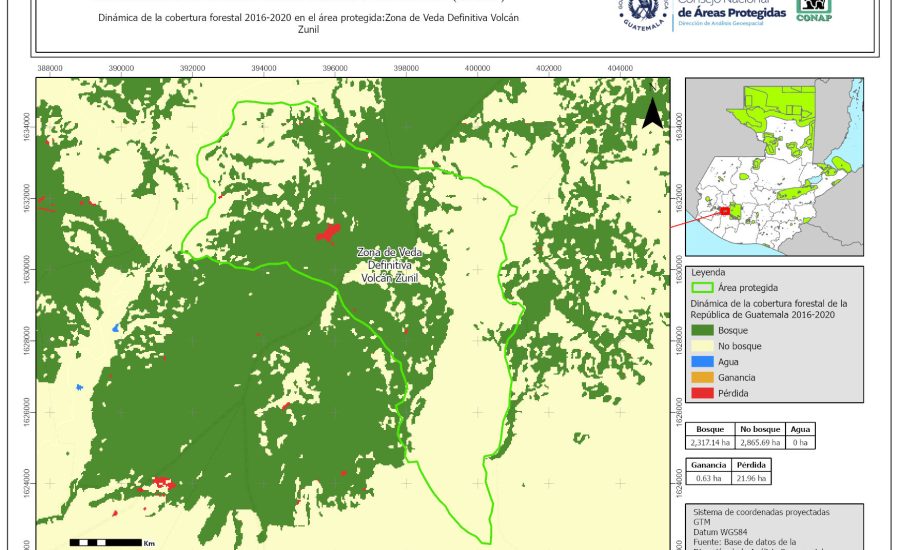Choose the red Pérdida legend swatch
This screenshot has width=900, height=550.
(x=702, y=393)
